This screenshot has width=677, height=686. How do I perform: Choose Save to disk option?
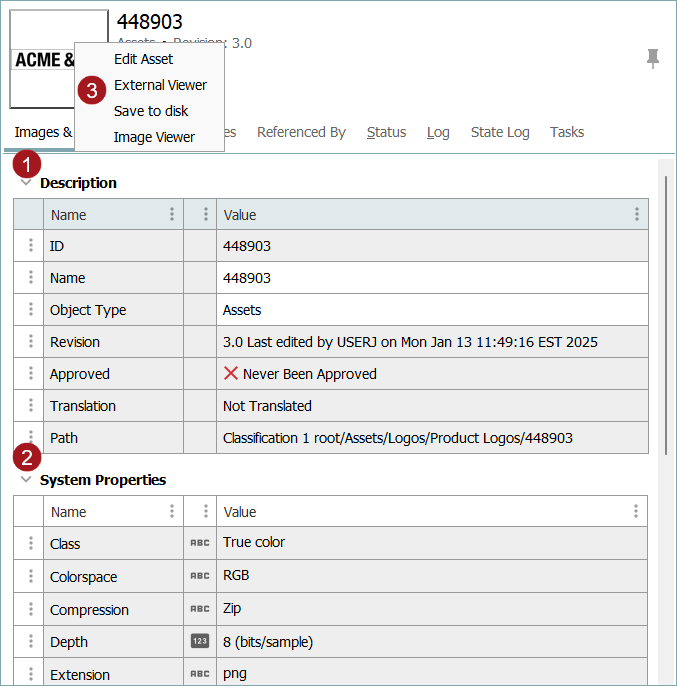(151, 111)
